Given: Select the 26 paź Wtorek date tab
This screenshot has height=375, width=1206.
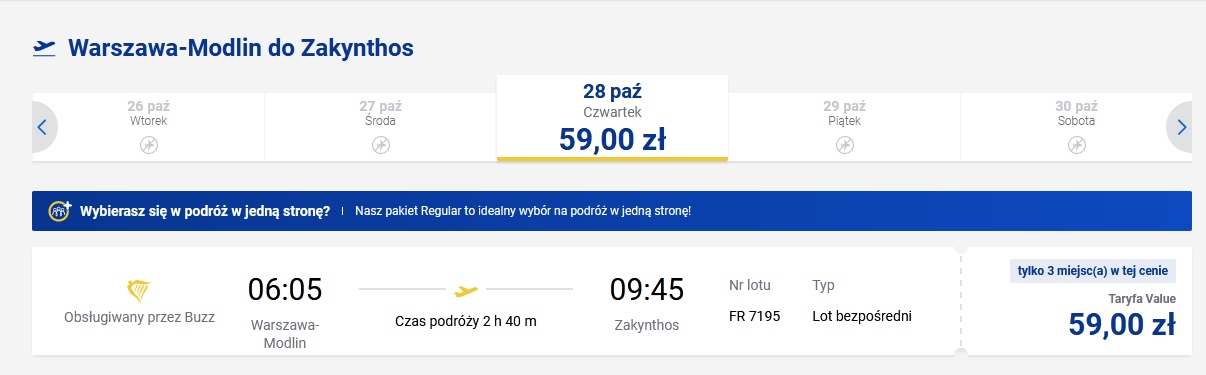Looking at the screenshot, I should click(149, 126).
